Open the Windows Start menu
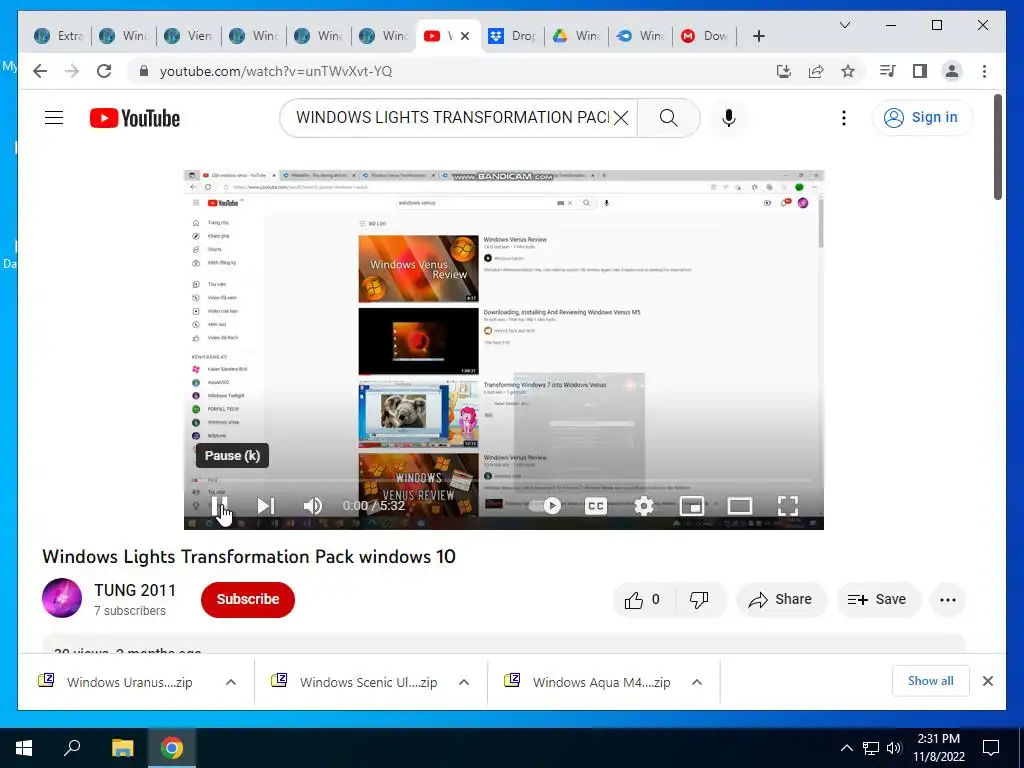This screenshot has height=768, width=1024. coord(24,748)
